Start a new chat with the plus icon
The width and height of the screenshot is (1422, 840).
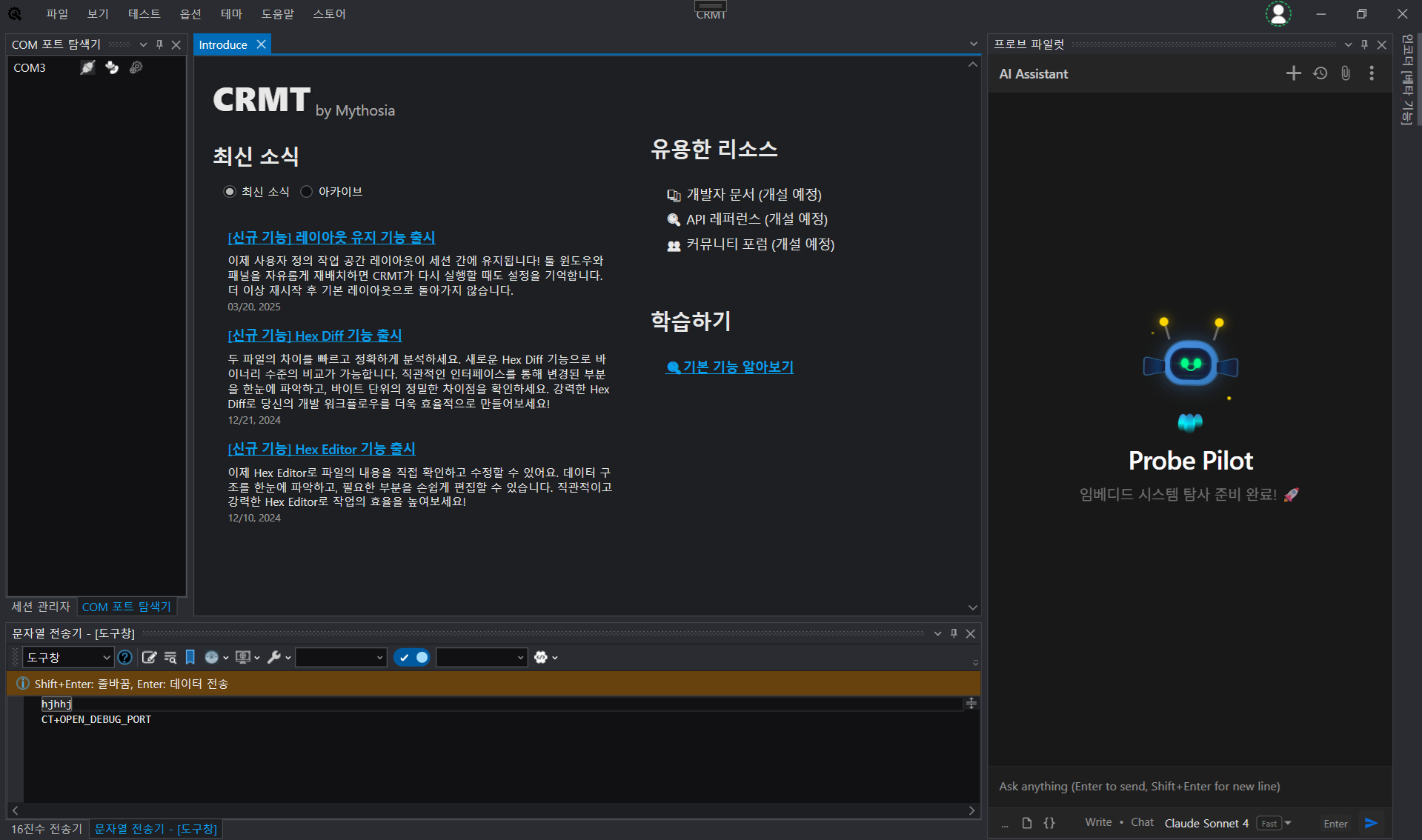(x=1294, y=73)
